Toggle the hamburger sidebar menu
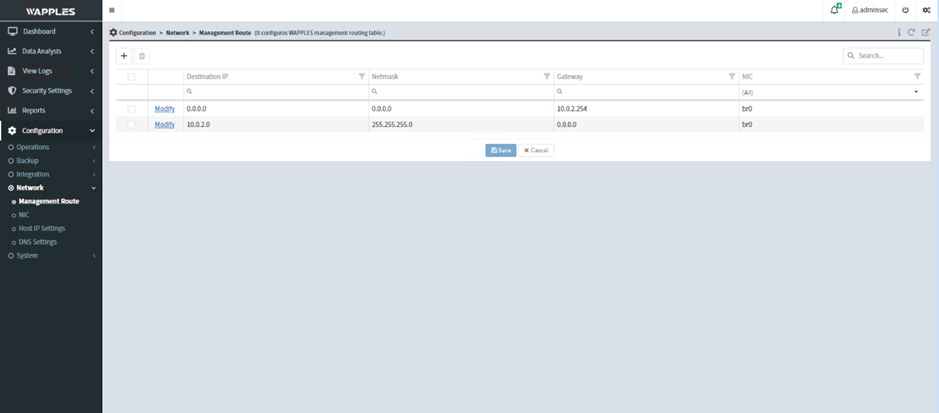 pos(111,10)
